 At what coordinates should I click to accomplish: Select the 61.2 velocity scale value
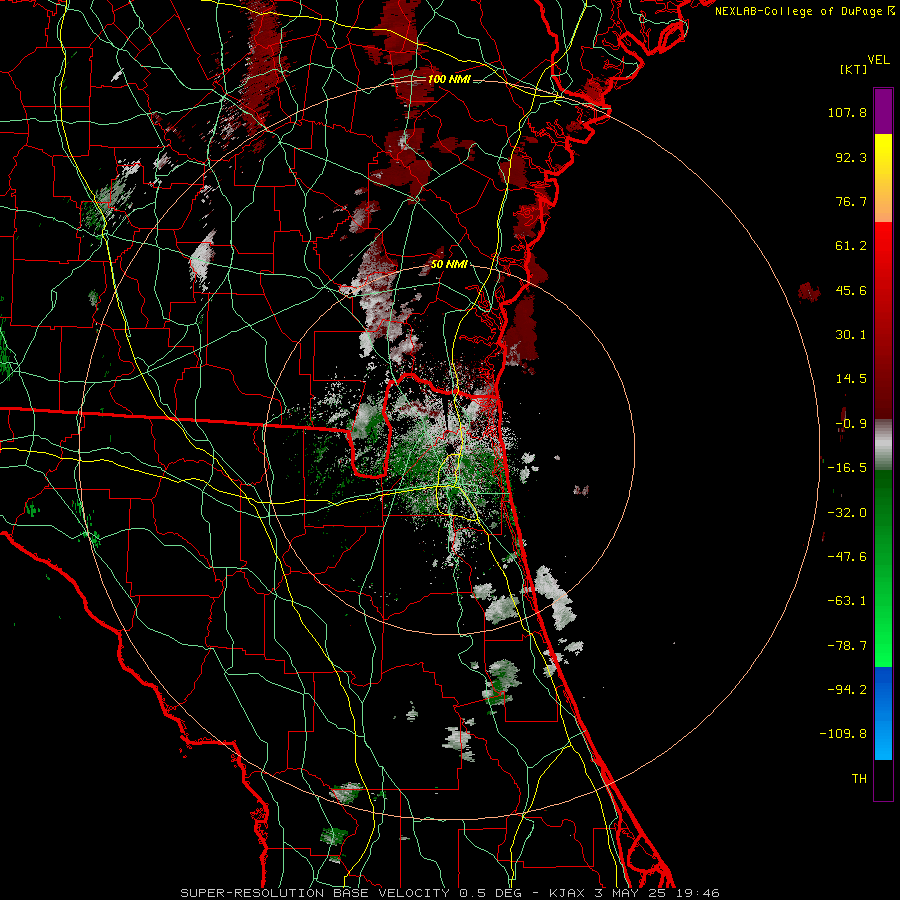pyautogui.click(x=851, y=246)
